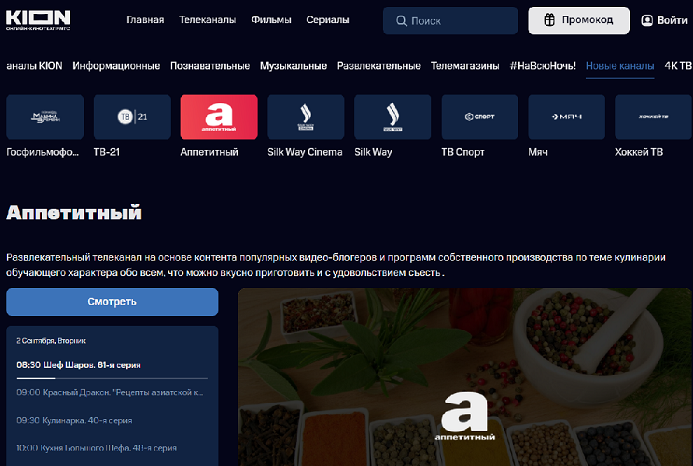Viewport: 693px width, 466px height.
Task: Open the Сериалы section
Action: (327, 20)
